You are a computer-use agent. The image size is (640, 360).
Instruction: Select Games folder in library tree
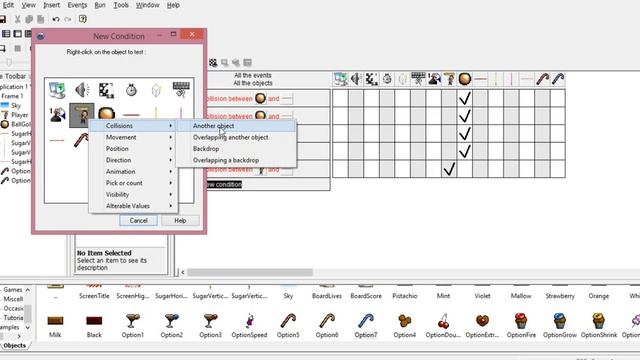click(x=13, y=290)
